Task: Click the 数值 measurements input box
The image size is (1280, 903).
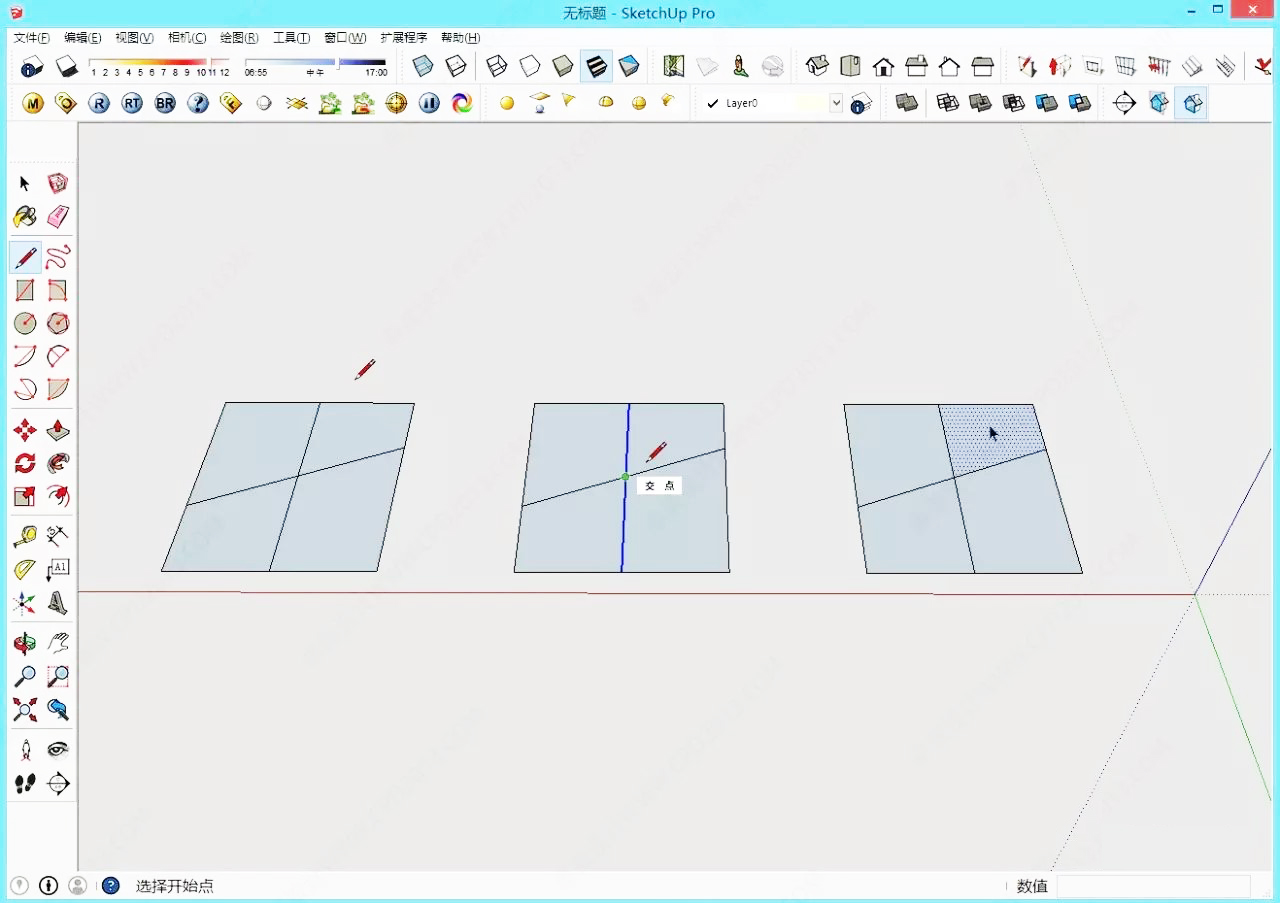Action: pos(1153,886)
